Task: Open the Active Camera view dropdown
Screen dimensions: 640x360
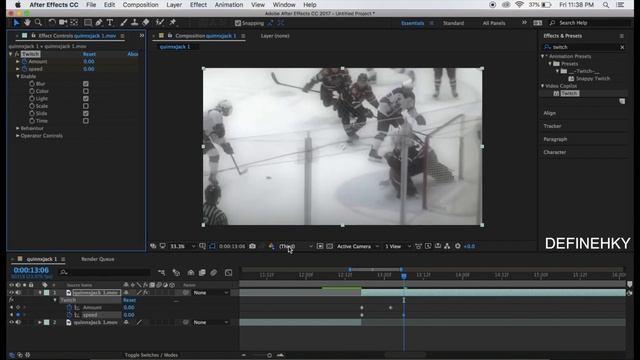Action: [358, 246]
